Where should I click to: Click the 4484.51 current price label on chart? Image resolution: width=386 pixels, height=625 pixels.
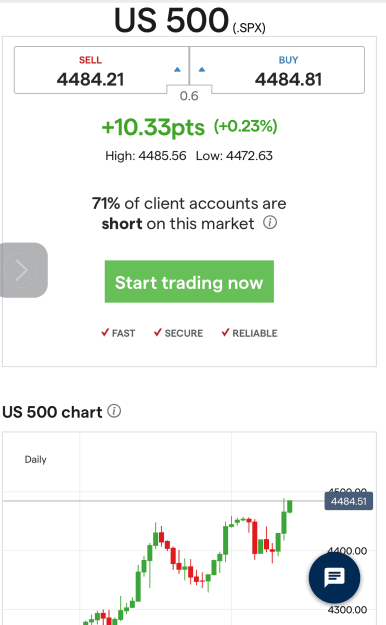click(349, 501)
